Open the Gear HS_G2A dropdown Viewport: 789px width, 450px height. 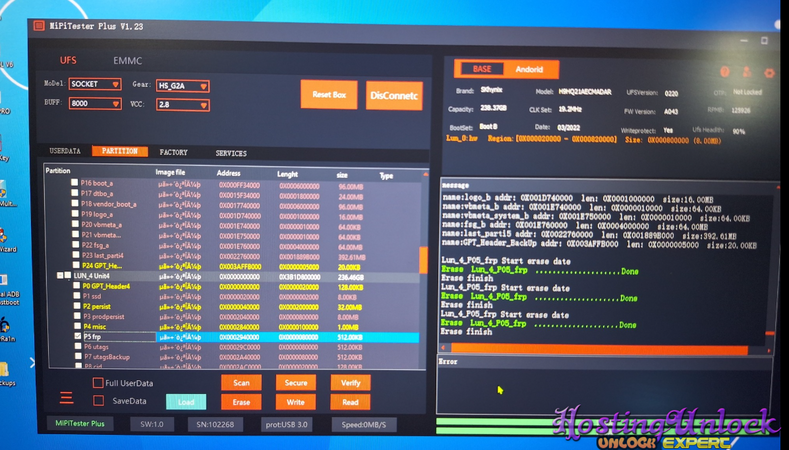[x=182, y=86]
